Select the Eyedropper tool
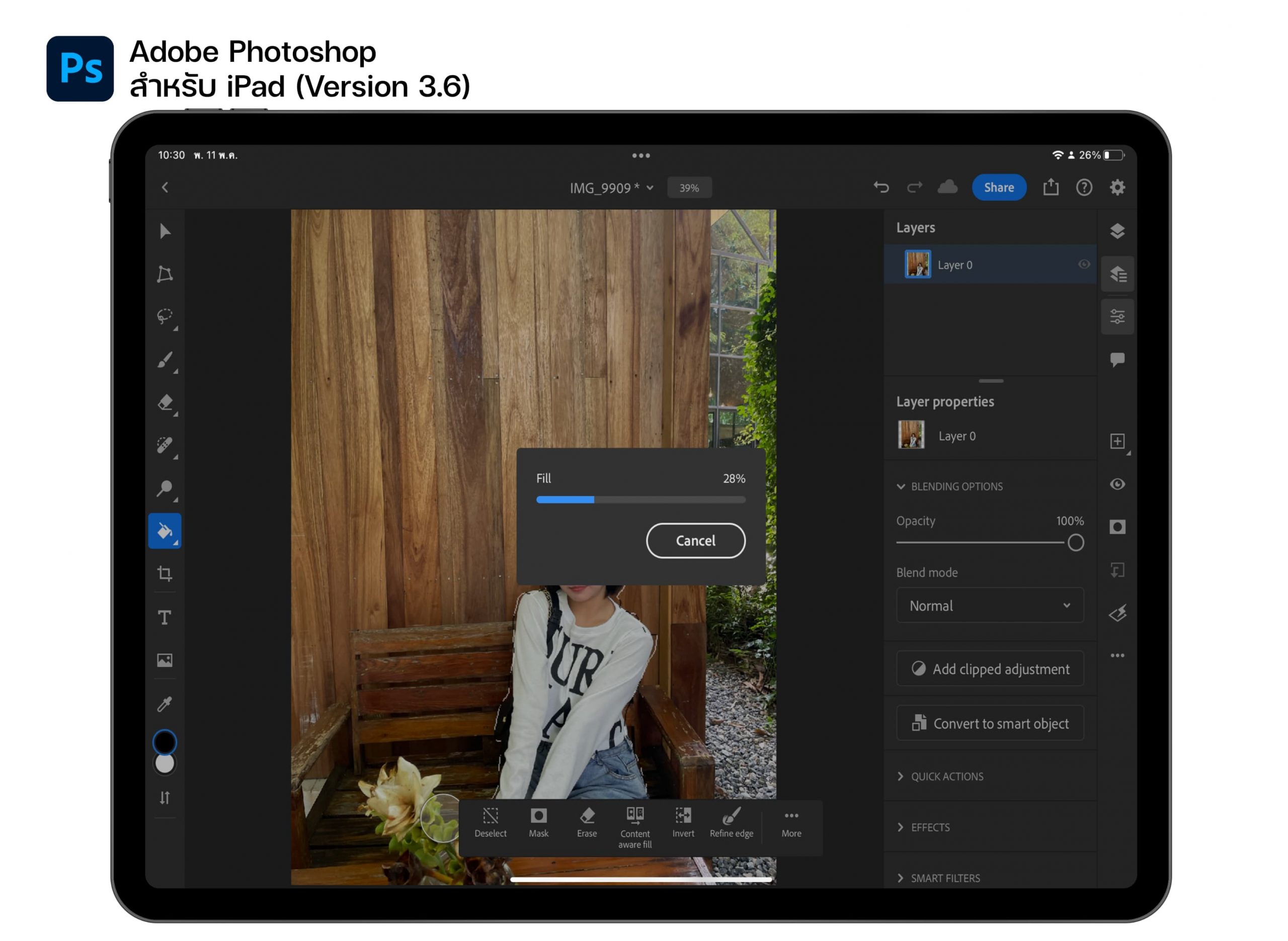This screenshot has width=1288, height=941. [165, 705]
